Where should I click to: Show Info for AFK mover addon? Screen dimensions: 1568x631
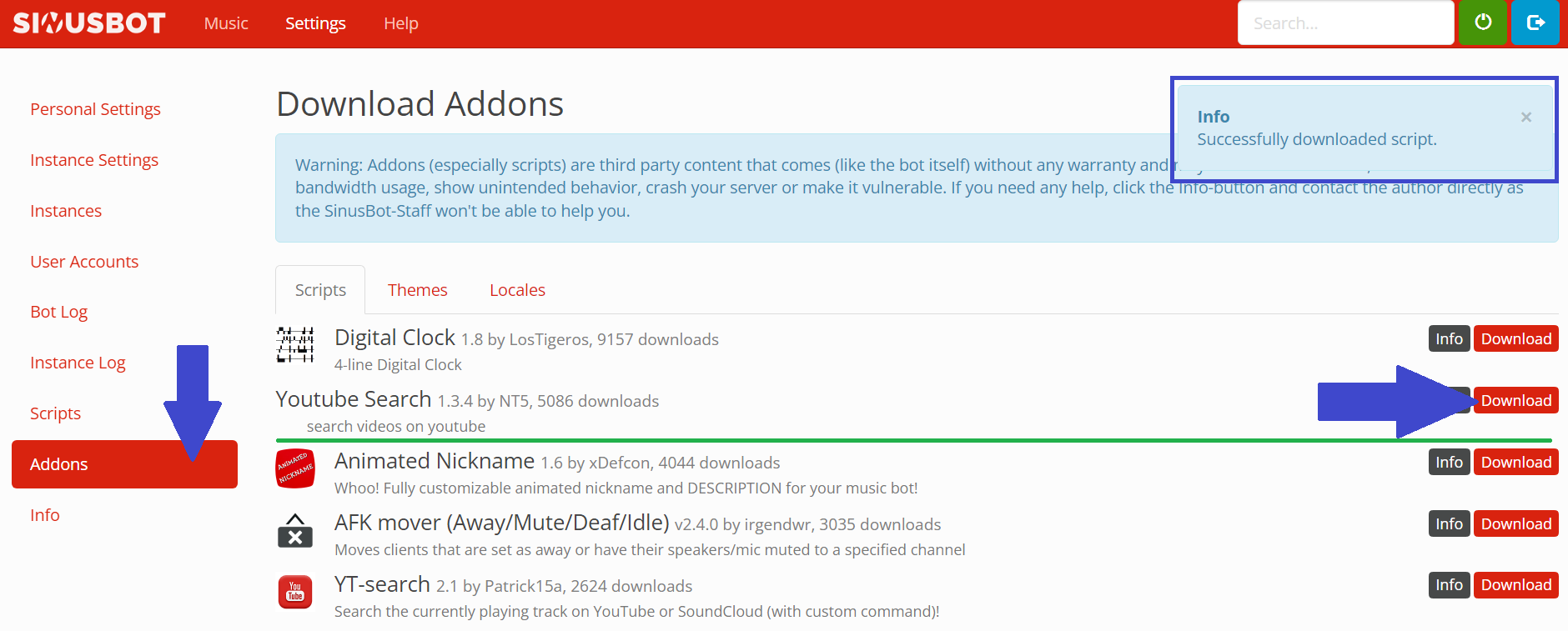[x=1449, y=523]
